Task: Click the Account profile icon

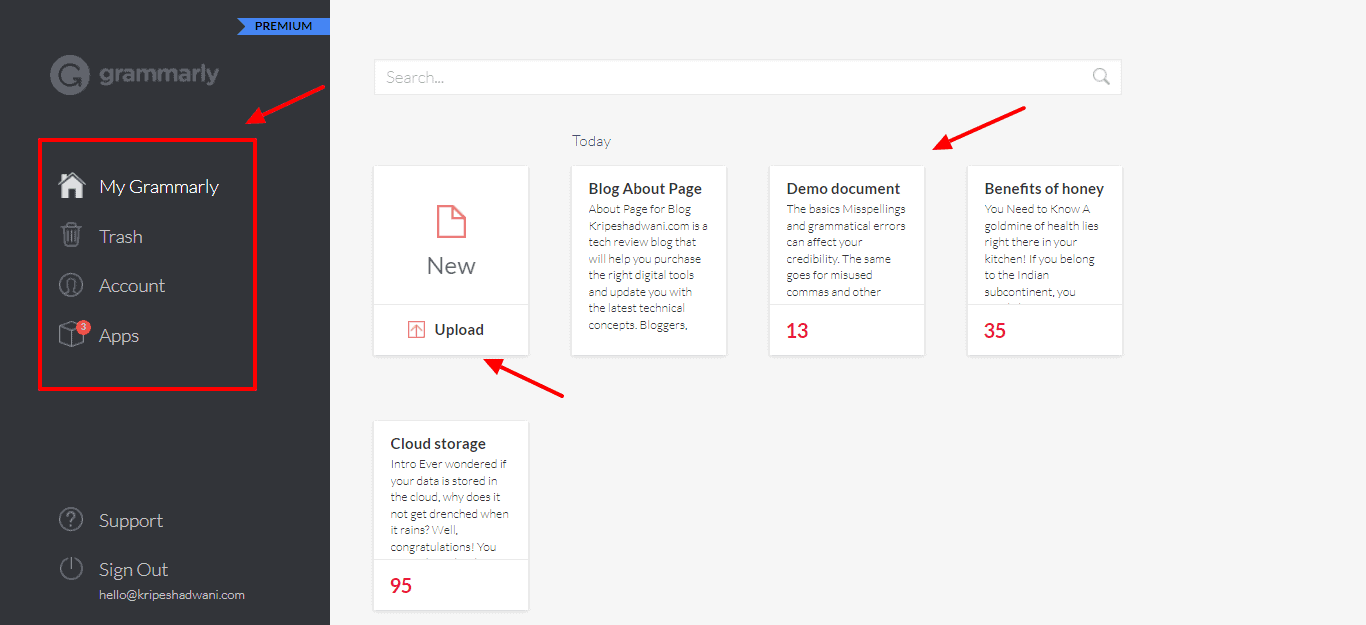Action: [71, 286]
